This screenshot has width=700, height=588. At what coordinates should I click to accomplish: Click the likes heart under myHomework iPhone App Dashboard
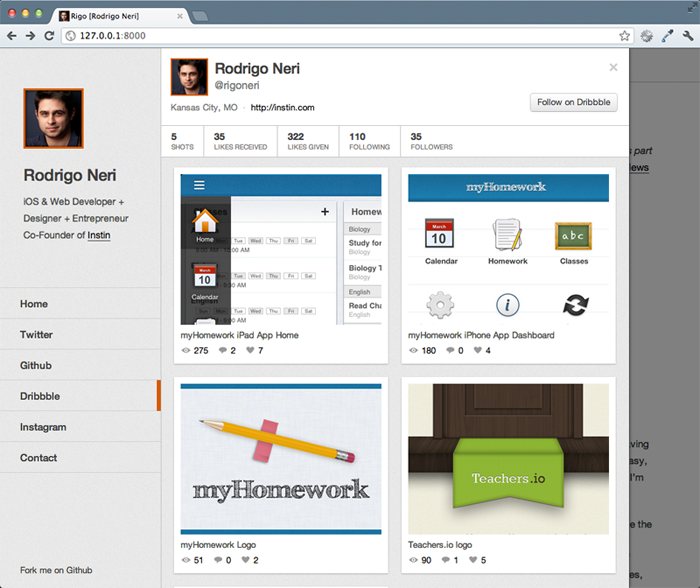click(478, 350)
